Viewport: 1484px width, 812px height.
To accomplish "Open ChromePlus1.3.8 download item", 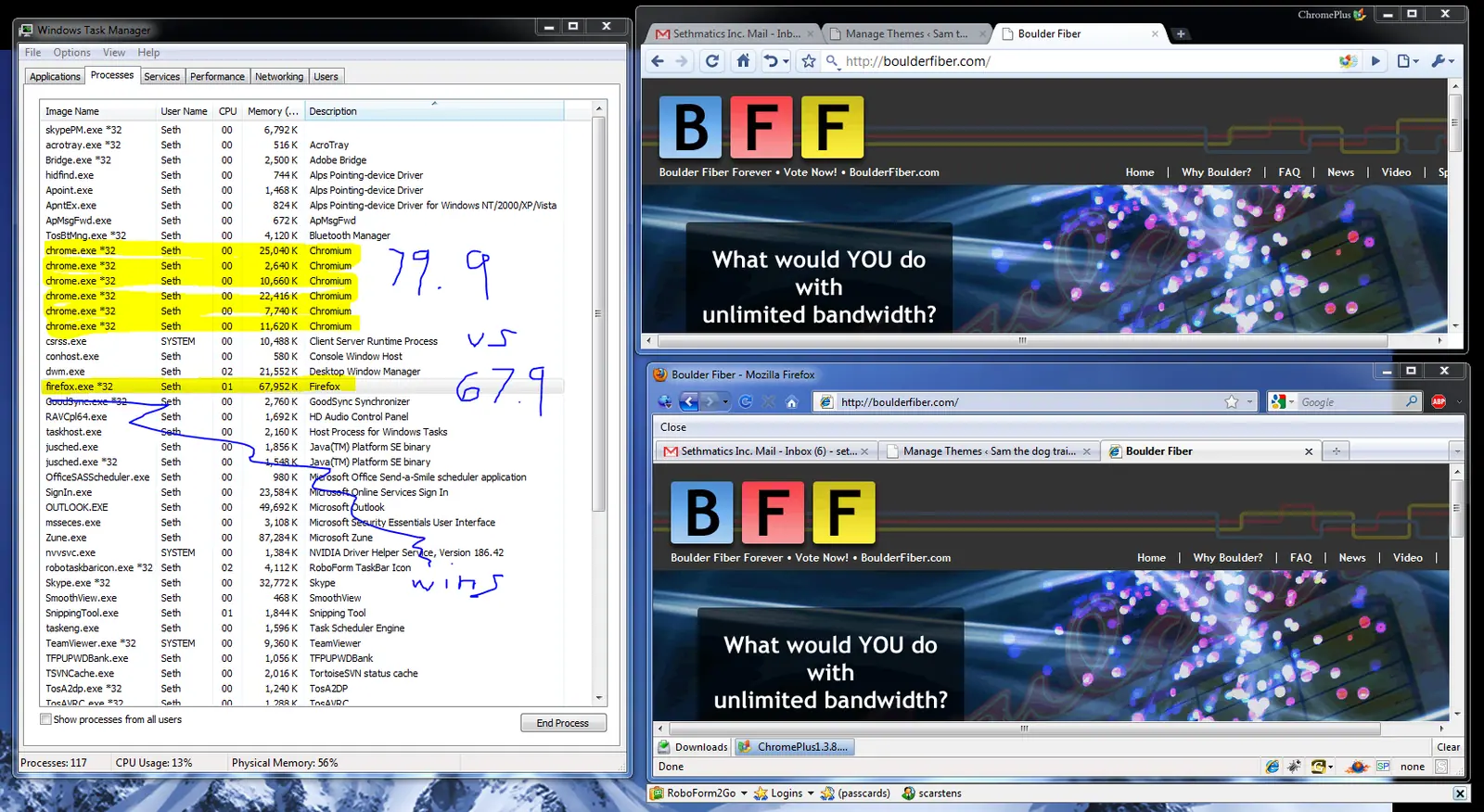I will [x=794, y=747].
